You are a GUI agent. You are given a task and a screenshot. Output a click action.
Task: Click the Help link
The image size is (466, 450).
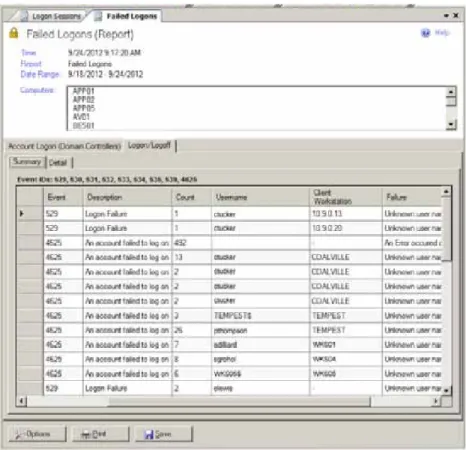pos(442,32)
